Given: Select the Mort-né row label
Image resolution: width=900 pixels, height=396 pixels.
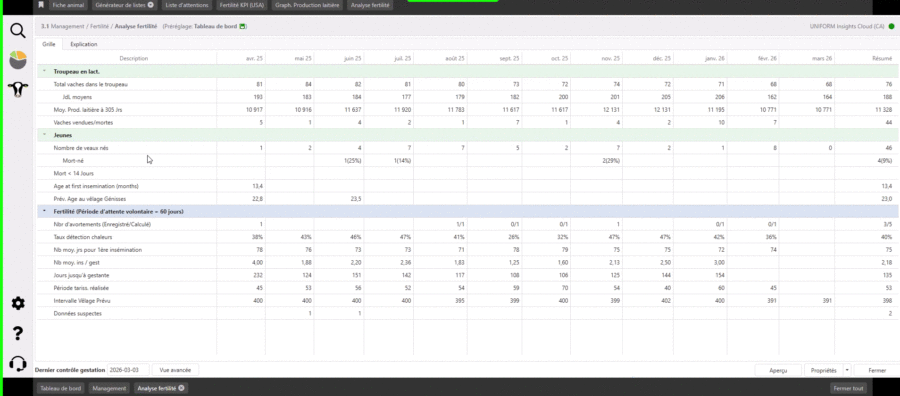Looking at the screenshot, I should [73, 161].
